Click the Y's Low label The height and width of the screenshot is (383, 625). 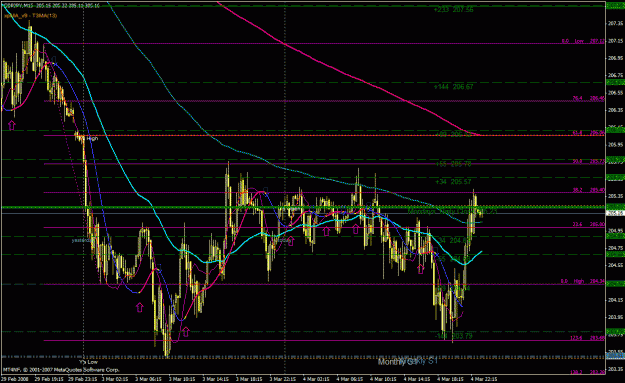pyautogui.click(x=88, y=362)
